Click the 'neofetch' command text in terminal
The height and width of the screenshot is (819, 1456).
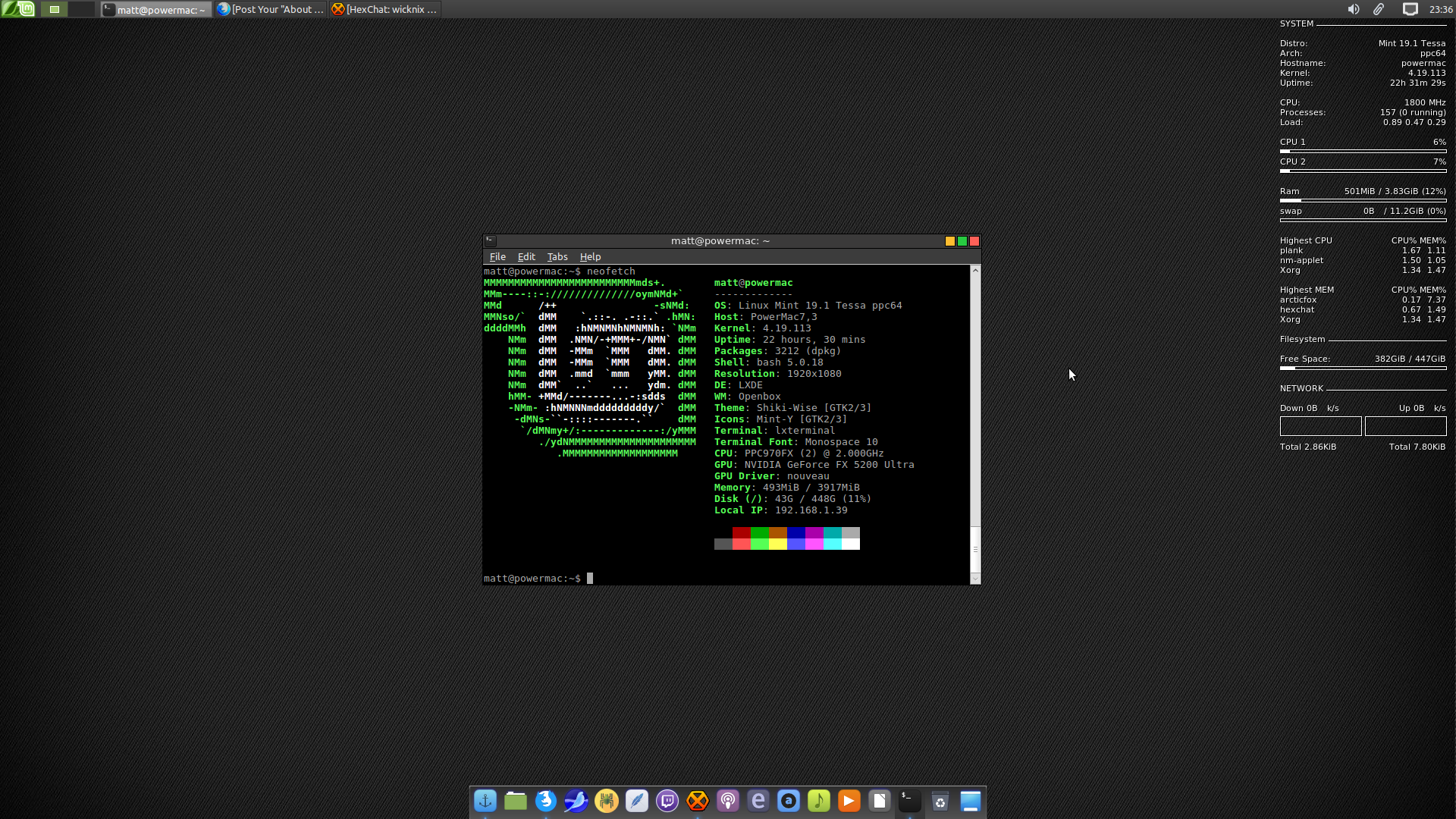(x=611, y=271)
